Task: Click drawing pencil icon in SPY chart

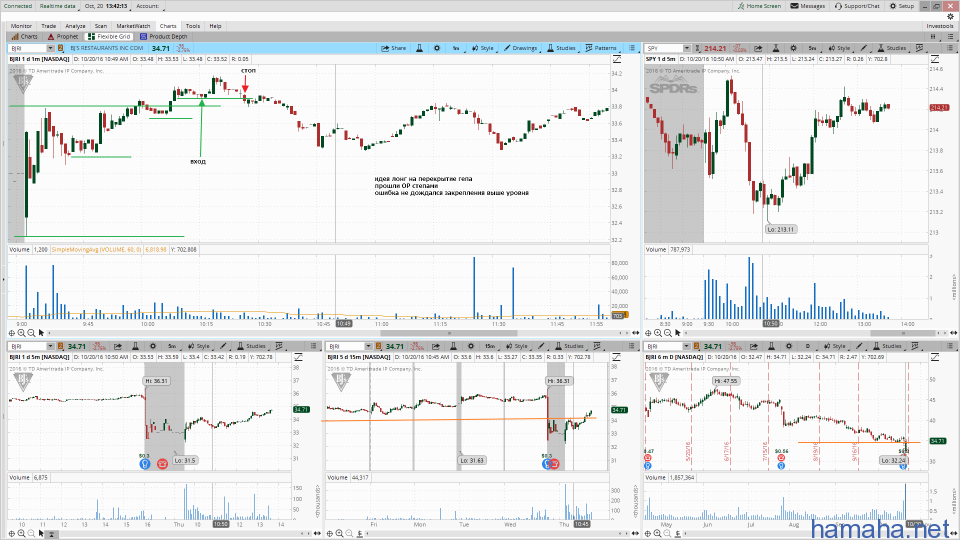Action: [864, 48]
